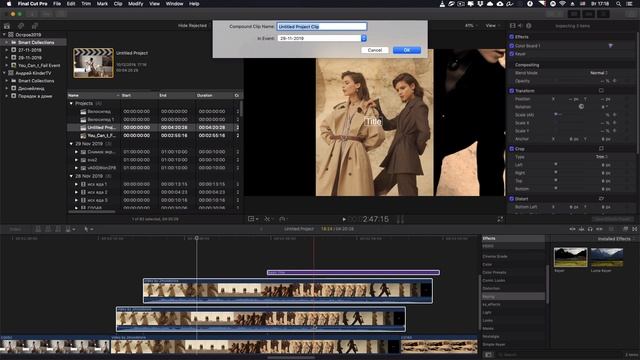This screenshot has width=640, height=360.
Task: Select the purple Basic Title clip in timeline
Action: 353,272
